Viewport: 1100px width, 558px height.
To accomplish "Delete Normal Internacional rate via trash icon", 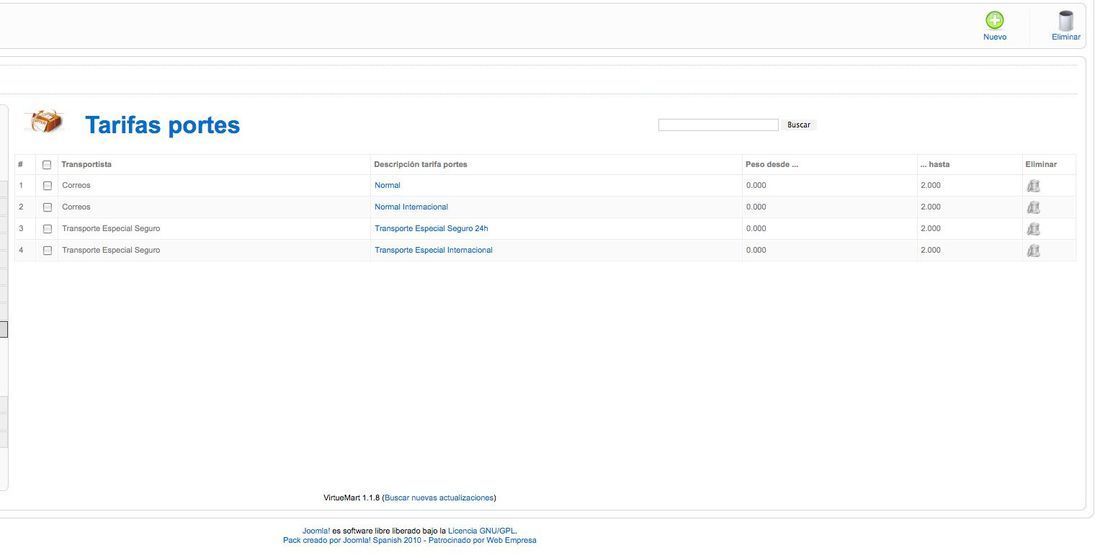I will tap(1033, 208).
